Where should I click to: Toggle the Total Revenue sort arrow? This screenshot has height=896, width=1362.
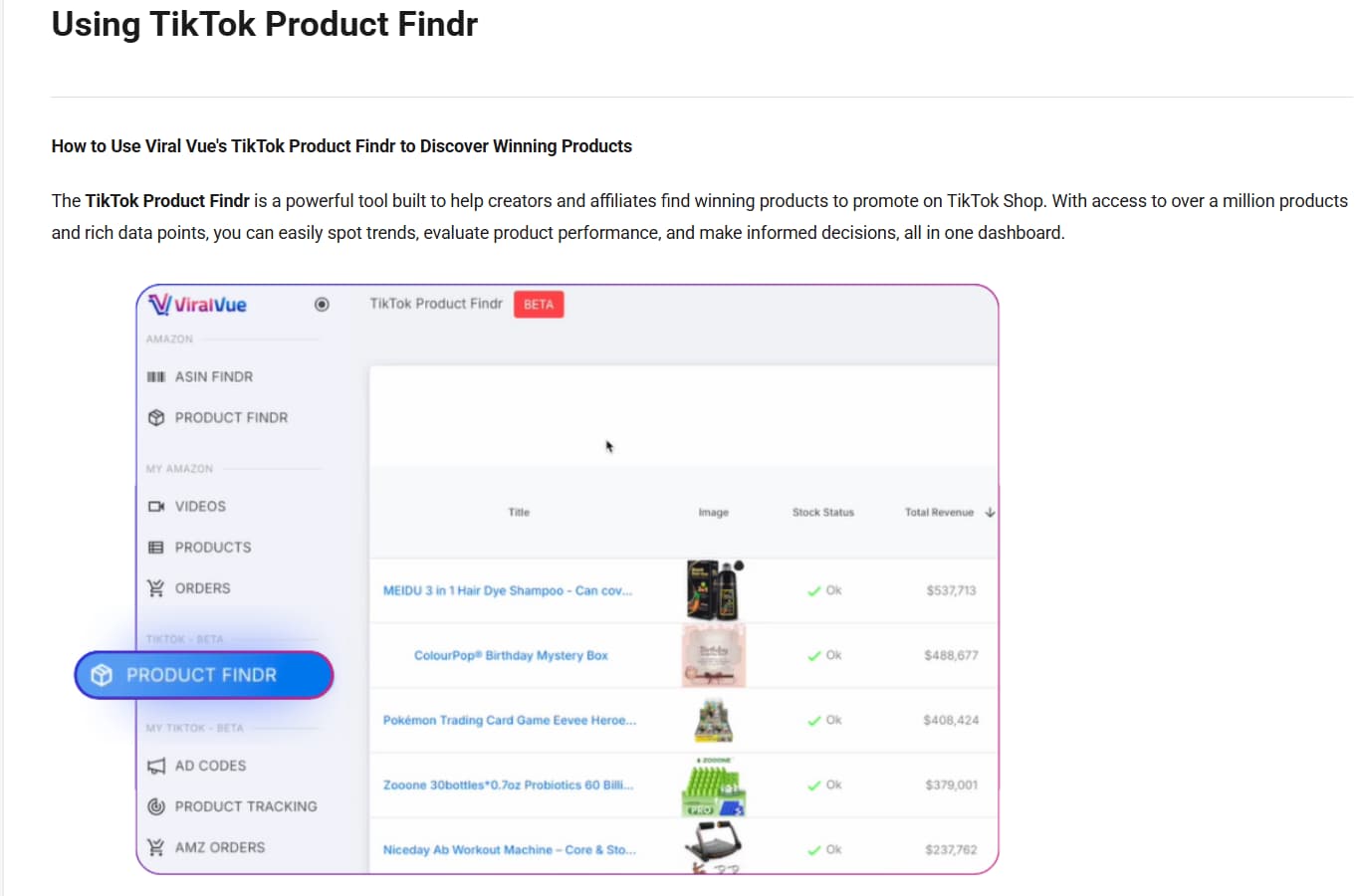click(990, 513)
